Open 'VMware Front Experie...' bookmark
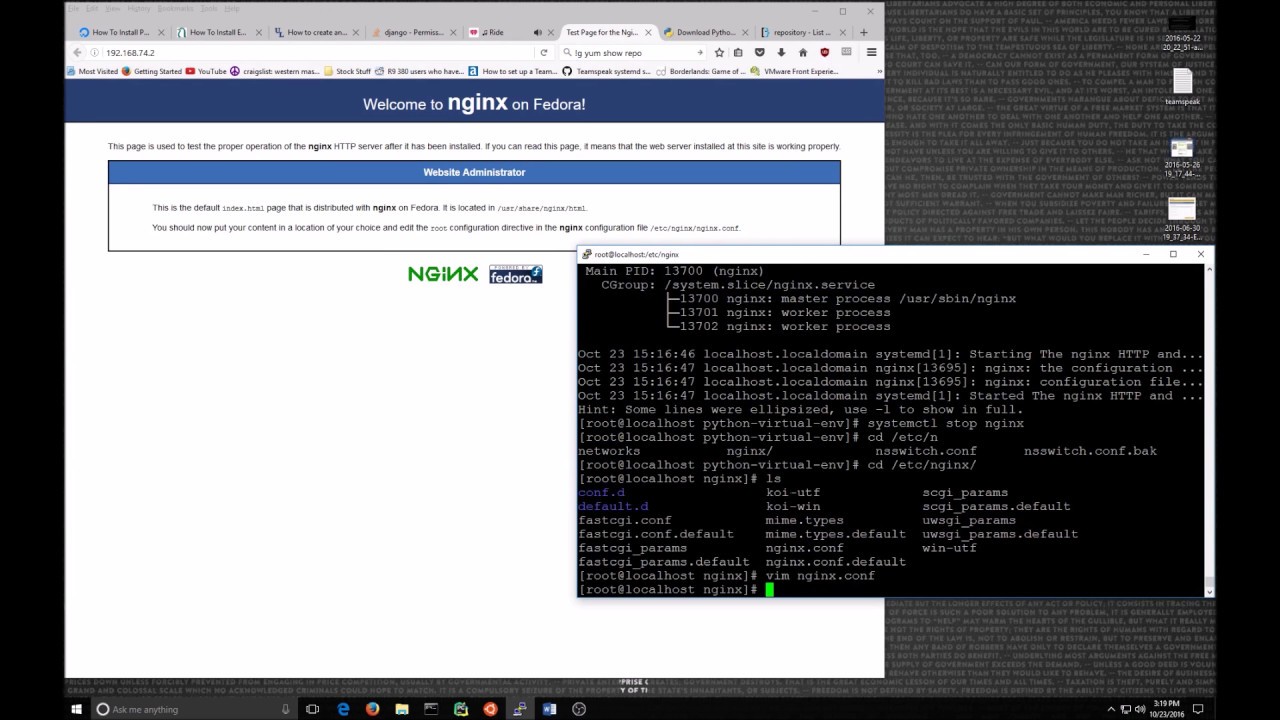Image resolution: width=1280 pixels, height=720 pixels. click(x=794, y=71)
